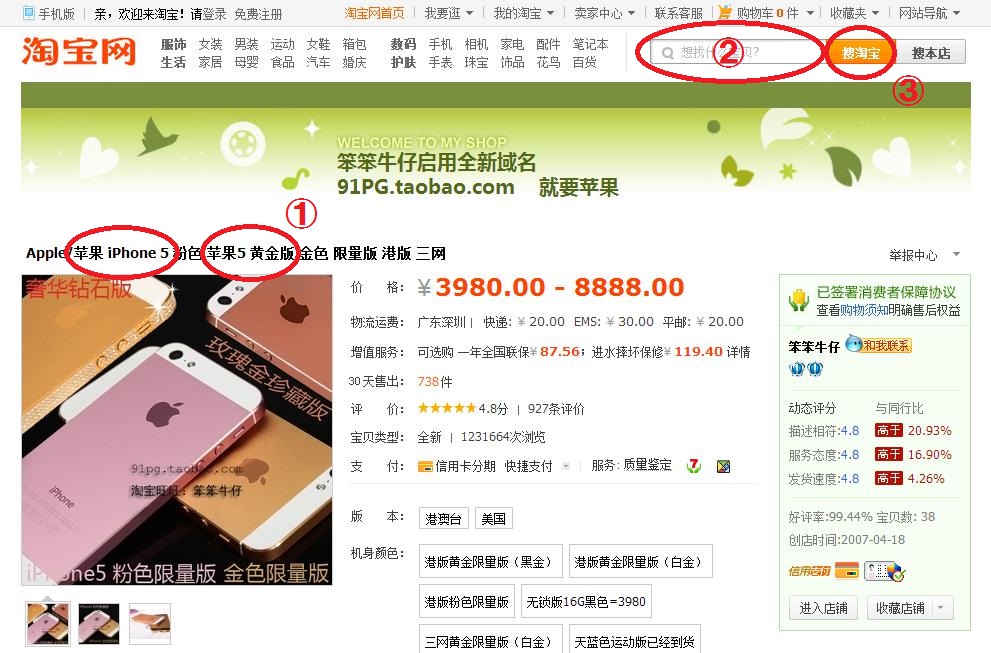Click the consumer protection badge icon
Image resolution: width=991 pixels, height=653 pixels.
point(799,300)
